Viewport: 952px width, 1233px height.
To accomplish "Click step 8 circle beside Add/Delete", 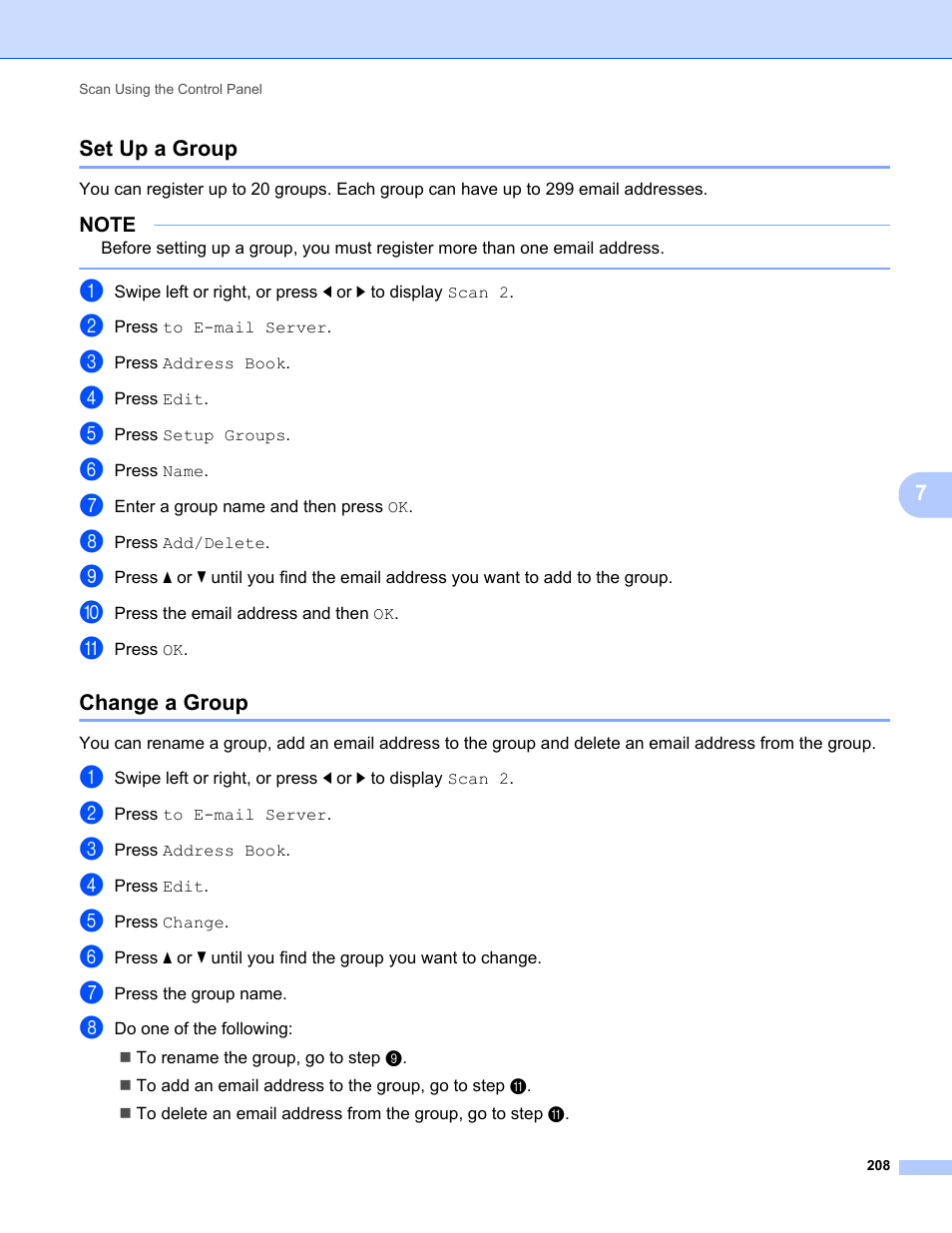I will point(91,541).
